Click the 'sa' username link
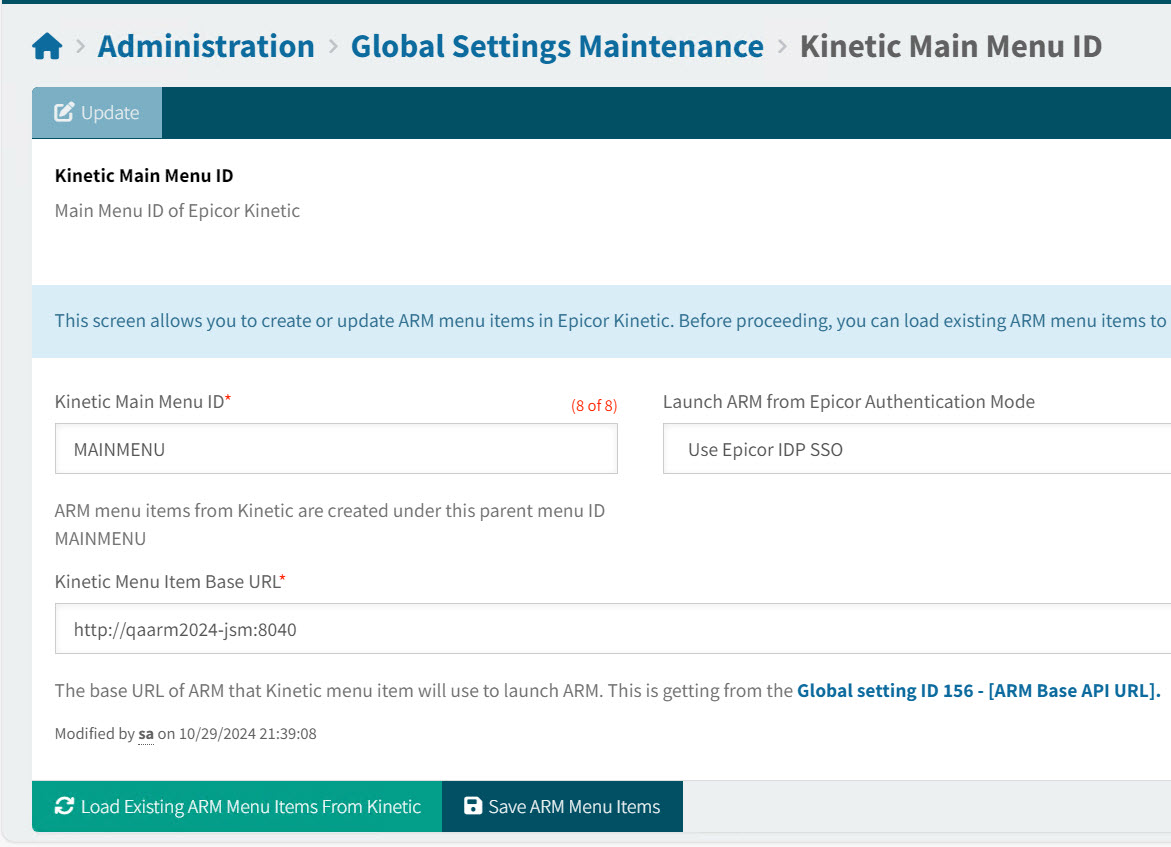 click(145, 733)
